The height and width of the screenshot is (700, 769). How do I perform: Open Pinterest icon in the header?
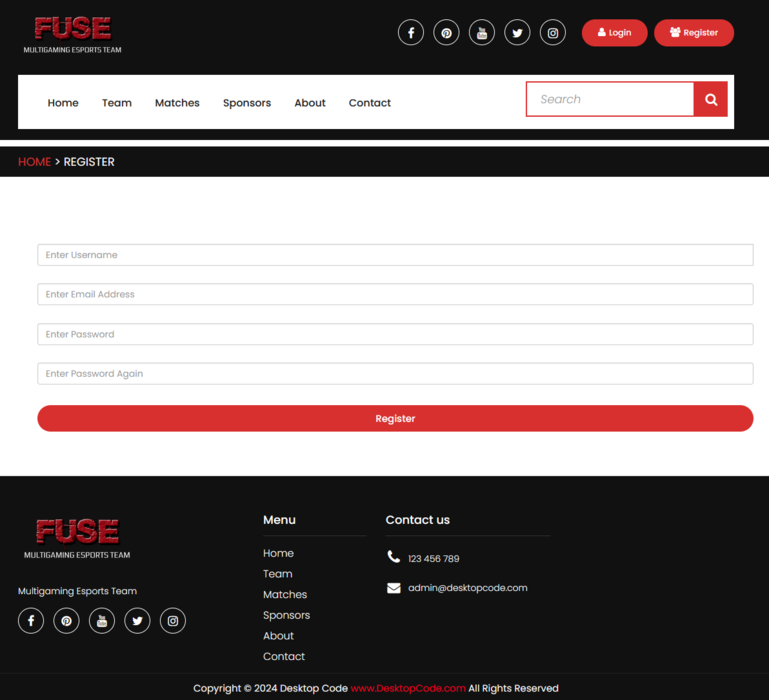pos(446,33)
